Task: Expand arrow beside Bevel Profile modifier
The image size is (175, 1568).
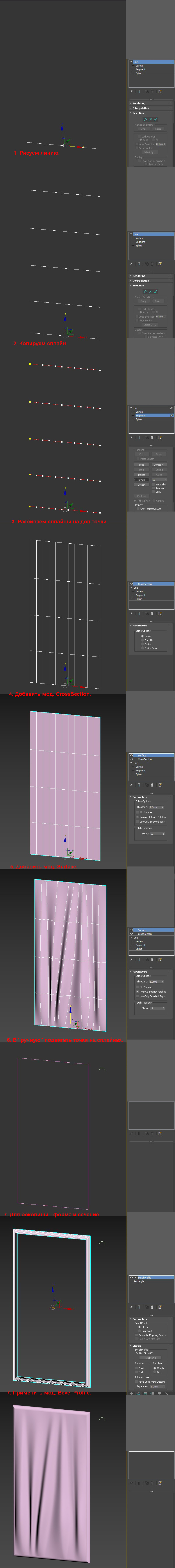Action: [x=136, y=1278]
